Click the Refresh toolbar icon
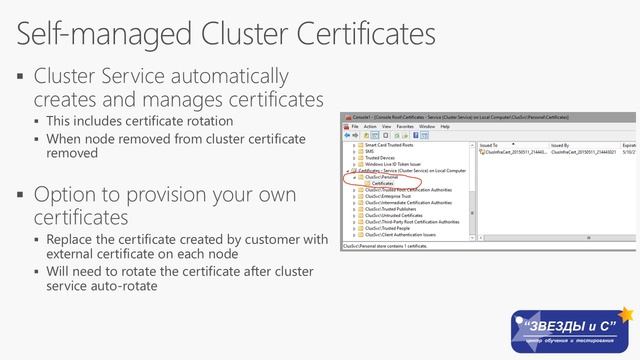 pos(397,136)
